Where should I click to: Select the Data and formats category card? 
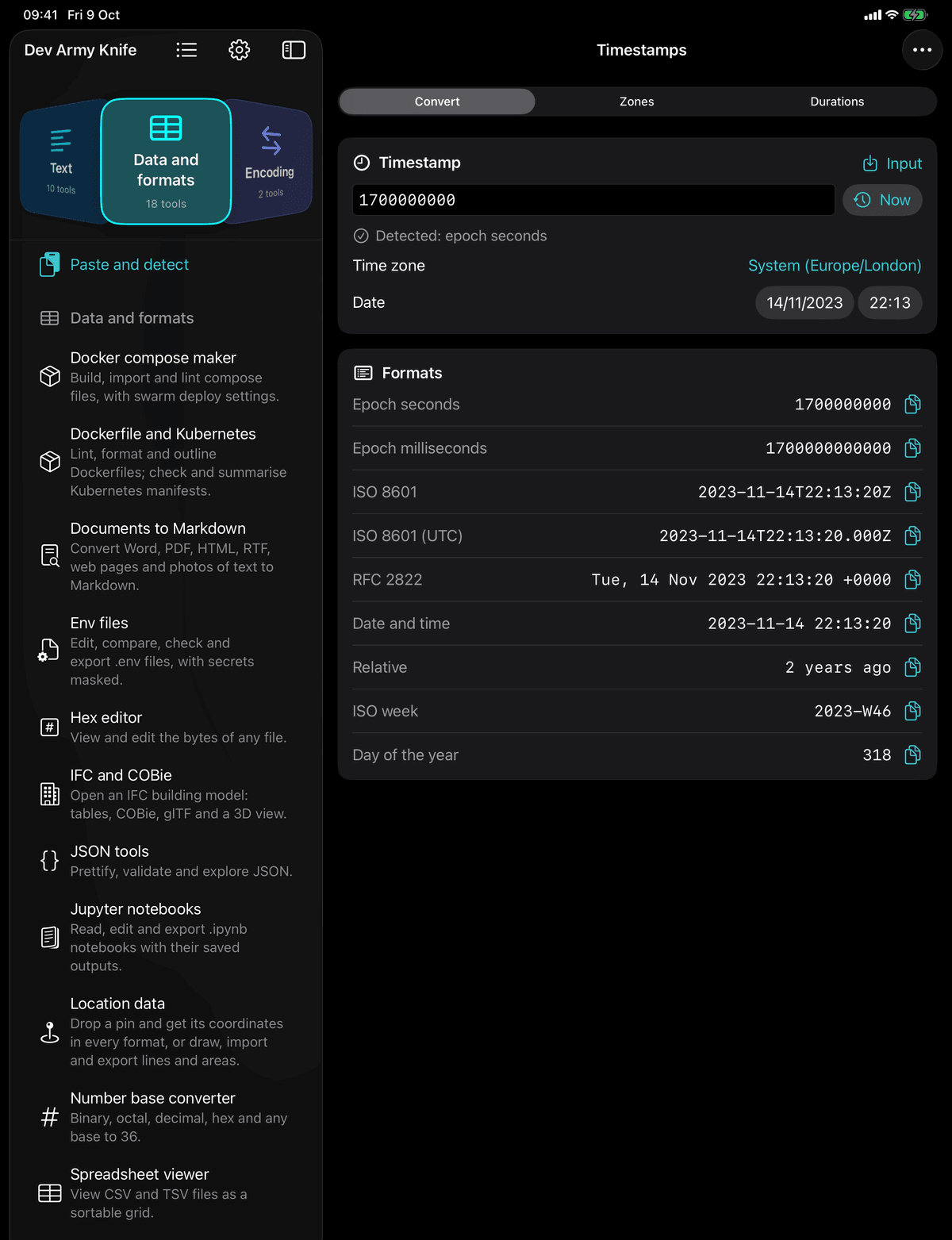pos(166,162)
